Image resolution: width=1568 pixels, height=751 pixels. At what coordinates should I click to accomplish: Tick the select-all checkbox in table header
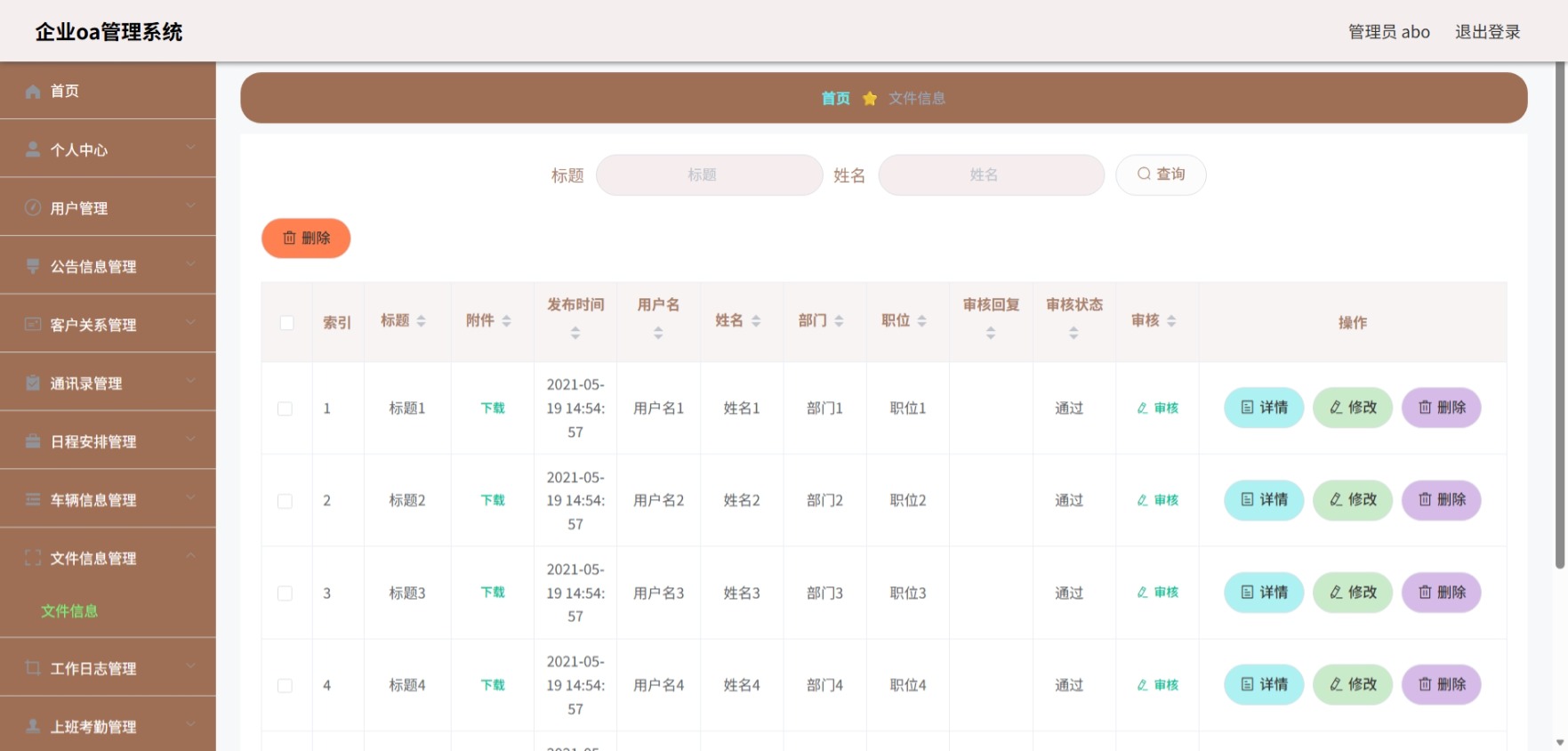[286, 323]
